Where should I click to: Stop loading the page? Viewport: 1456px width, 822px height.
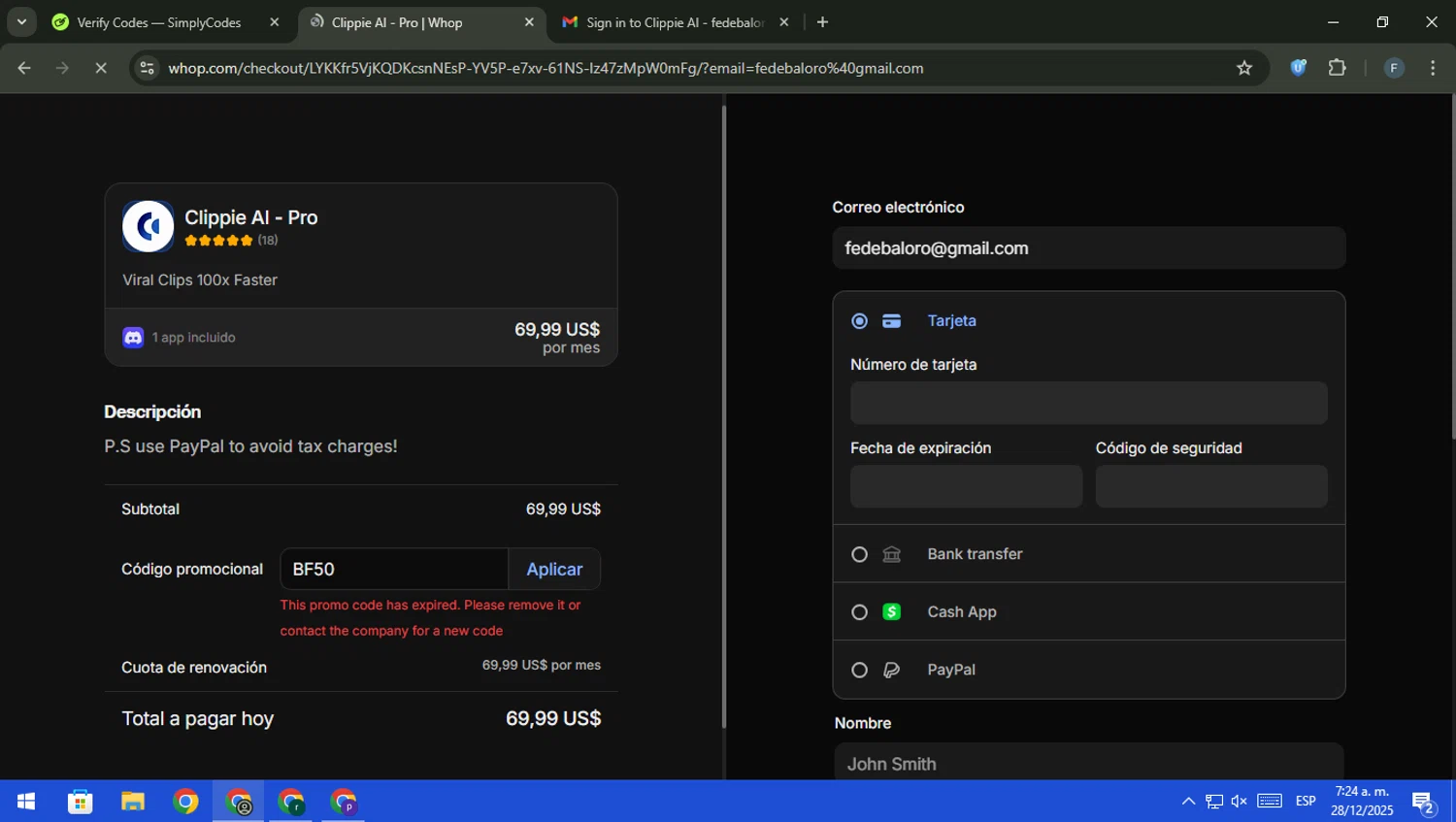pyautogui.click(x=101, y=68)
